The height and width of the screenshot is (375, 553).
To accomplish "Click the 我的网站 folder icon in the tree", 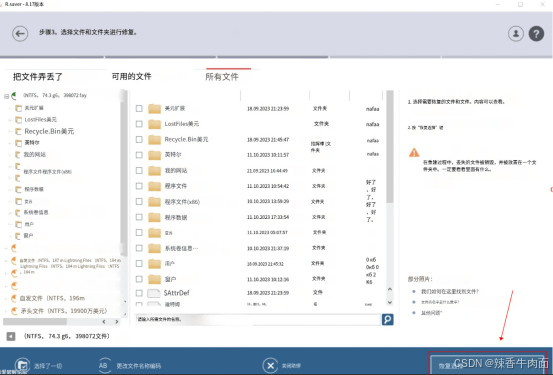I will pyautogui.click(x=18, y=155).
